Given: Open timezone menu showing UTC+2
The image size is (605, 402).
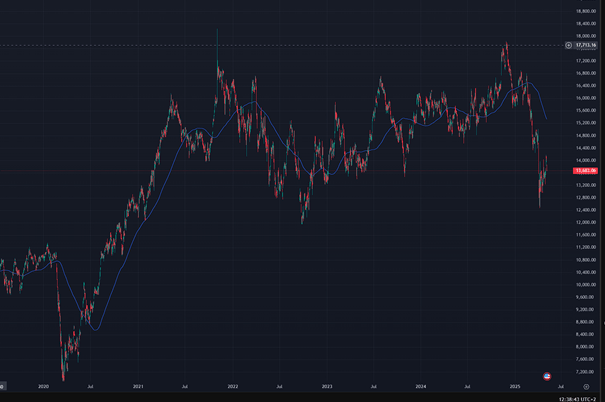Looking at the screenshot, I should click(x=578, y=399).
